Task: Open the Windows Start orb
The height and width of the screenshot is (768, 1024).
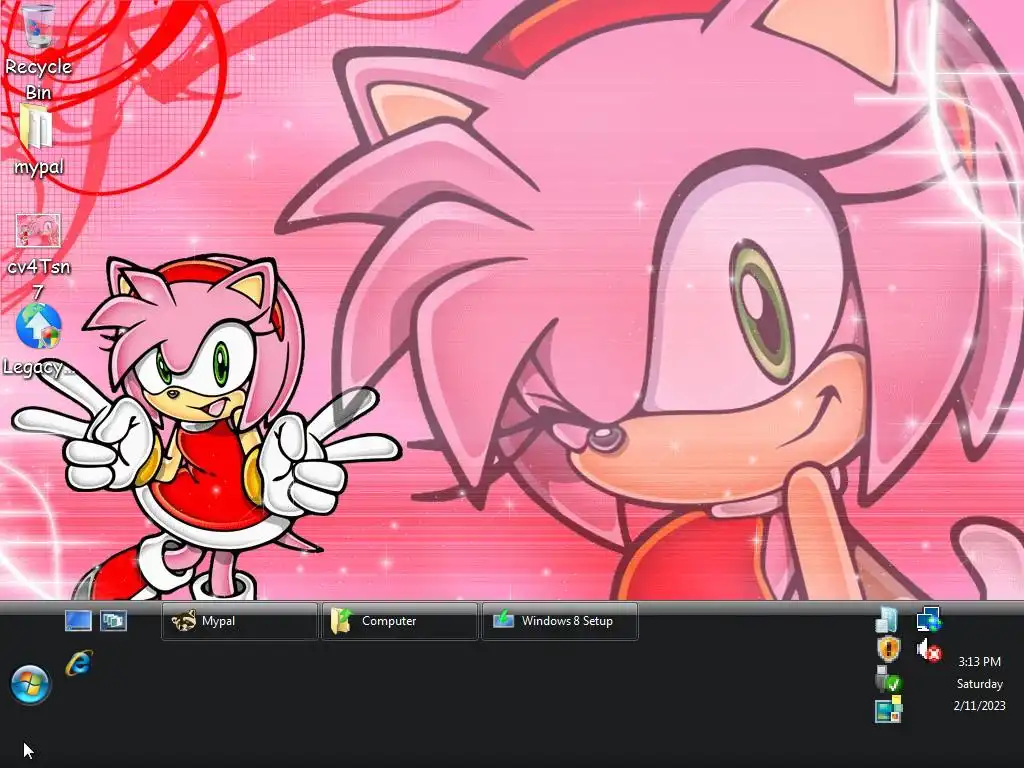Action: tap(30, 684)
